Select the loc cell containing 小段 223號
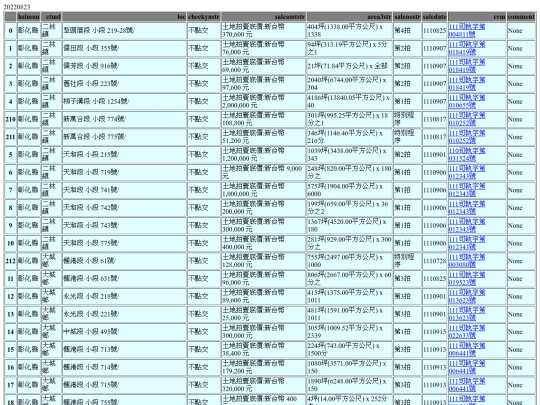Image resolution: width=540 pixels, height=405 pixels. [x=124, y=84]
